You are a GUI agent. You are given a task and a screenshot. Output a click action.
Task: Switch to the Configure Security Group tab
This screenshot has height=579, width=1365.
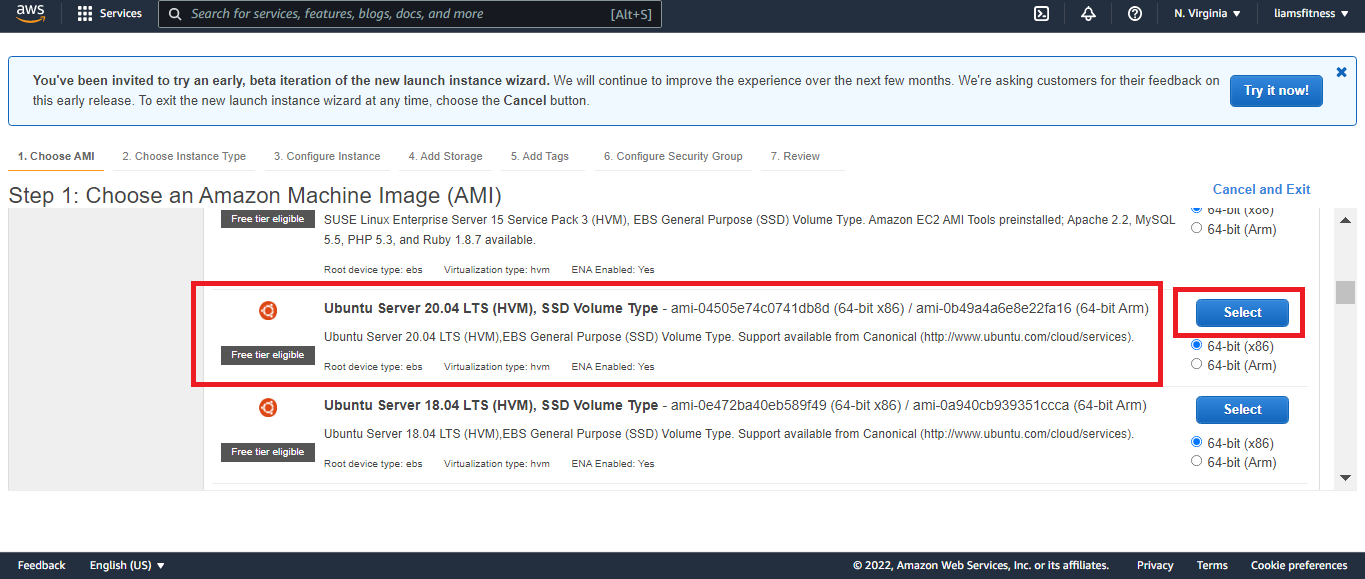coord(672,156)
